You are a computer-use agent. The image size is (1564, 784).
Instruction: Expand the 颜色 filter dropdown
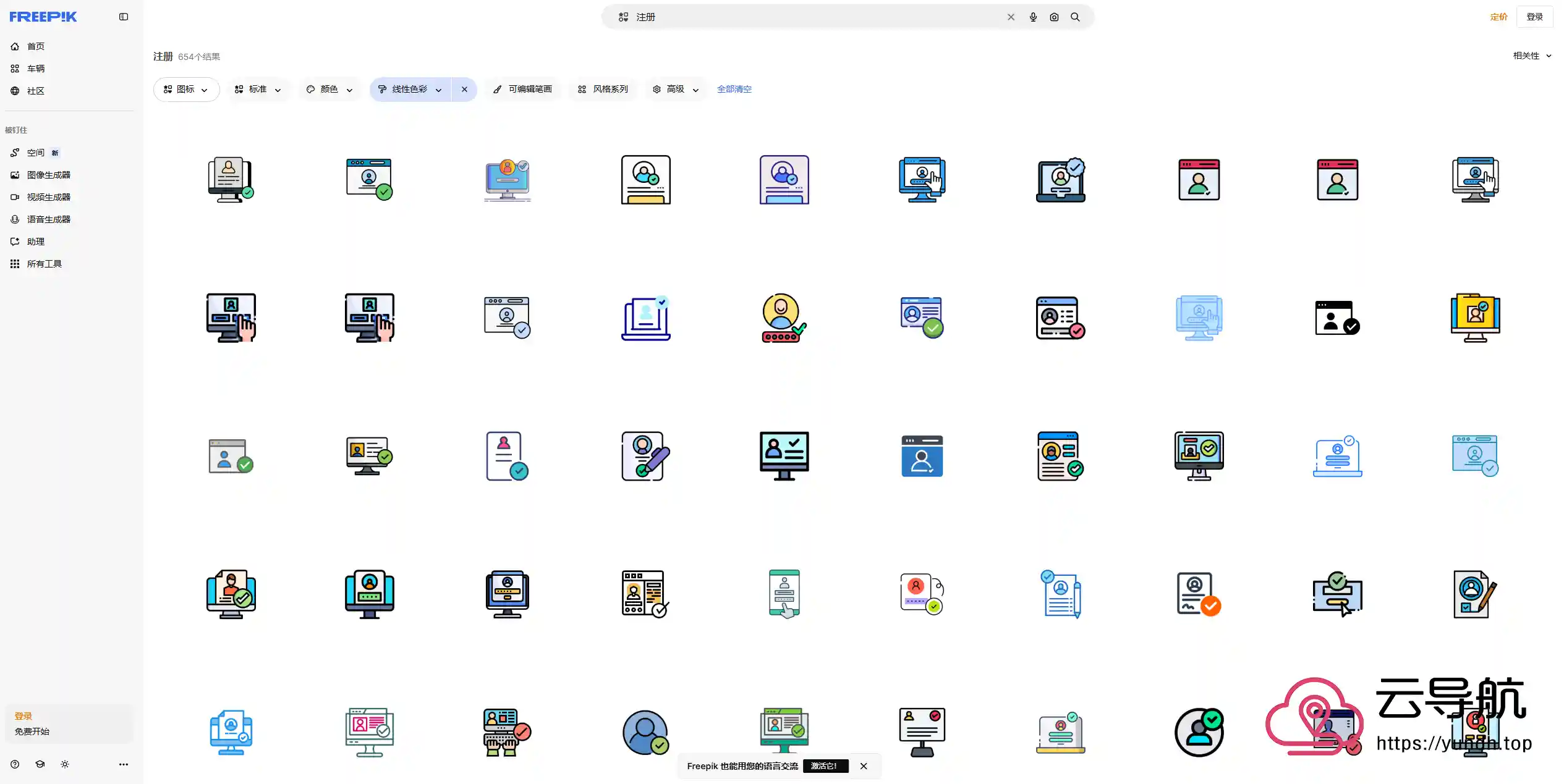click(329, 90)
